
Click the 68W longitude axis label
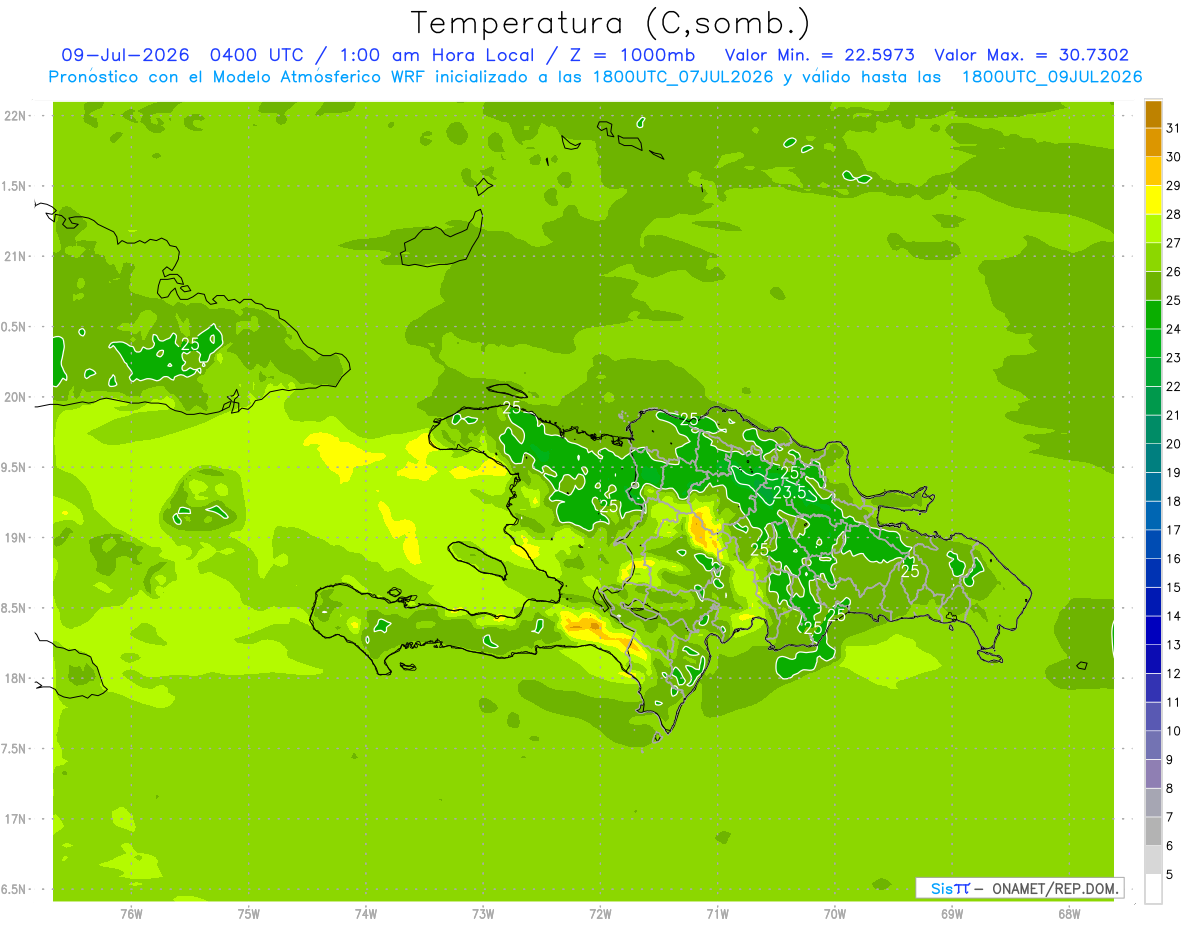click(x=1068, y=913)
